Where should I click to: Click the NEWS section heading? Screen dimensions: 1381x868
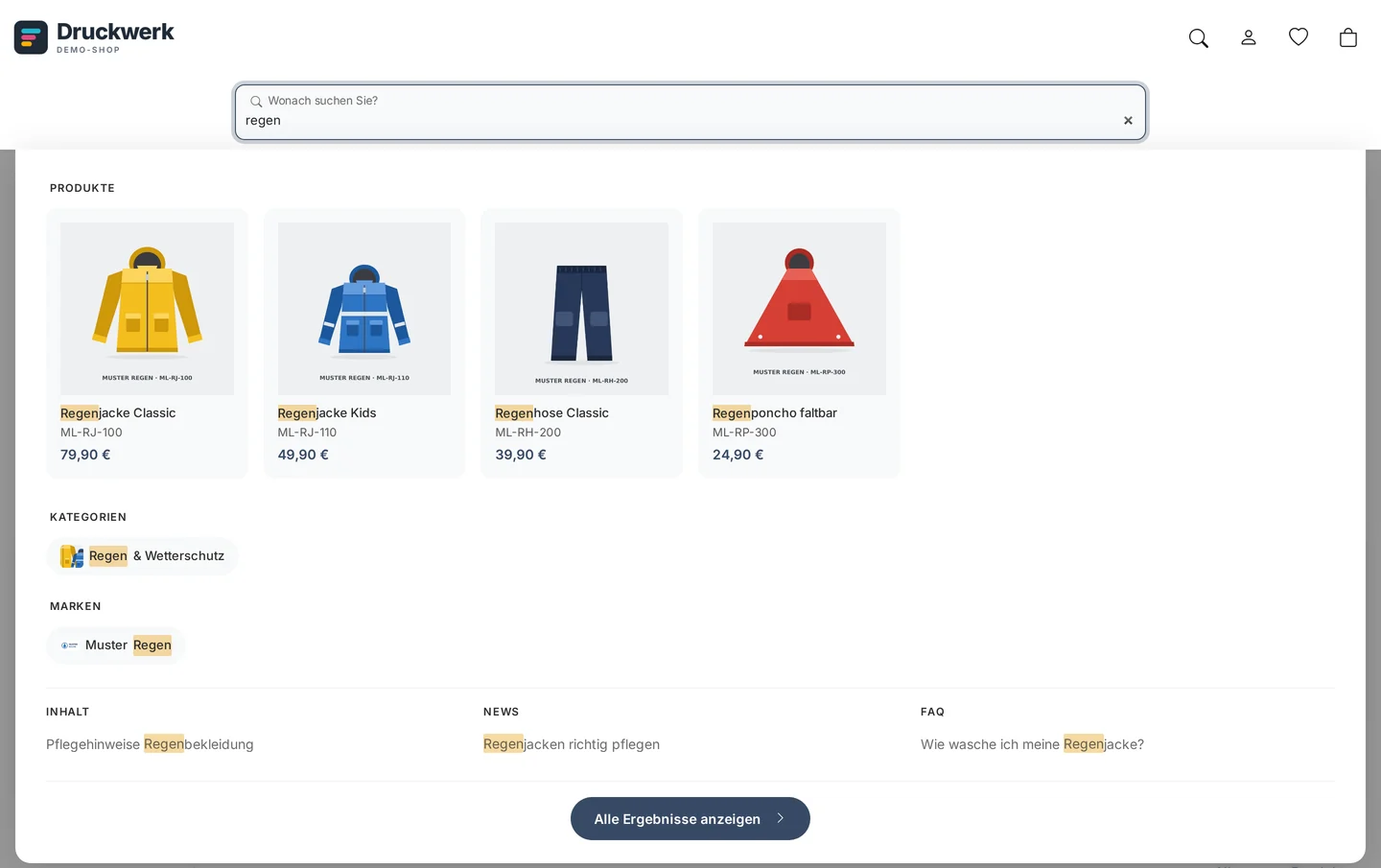501,712
